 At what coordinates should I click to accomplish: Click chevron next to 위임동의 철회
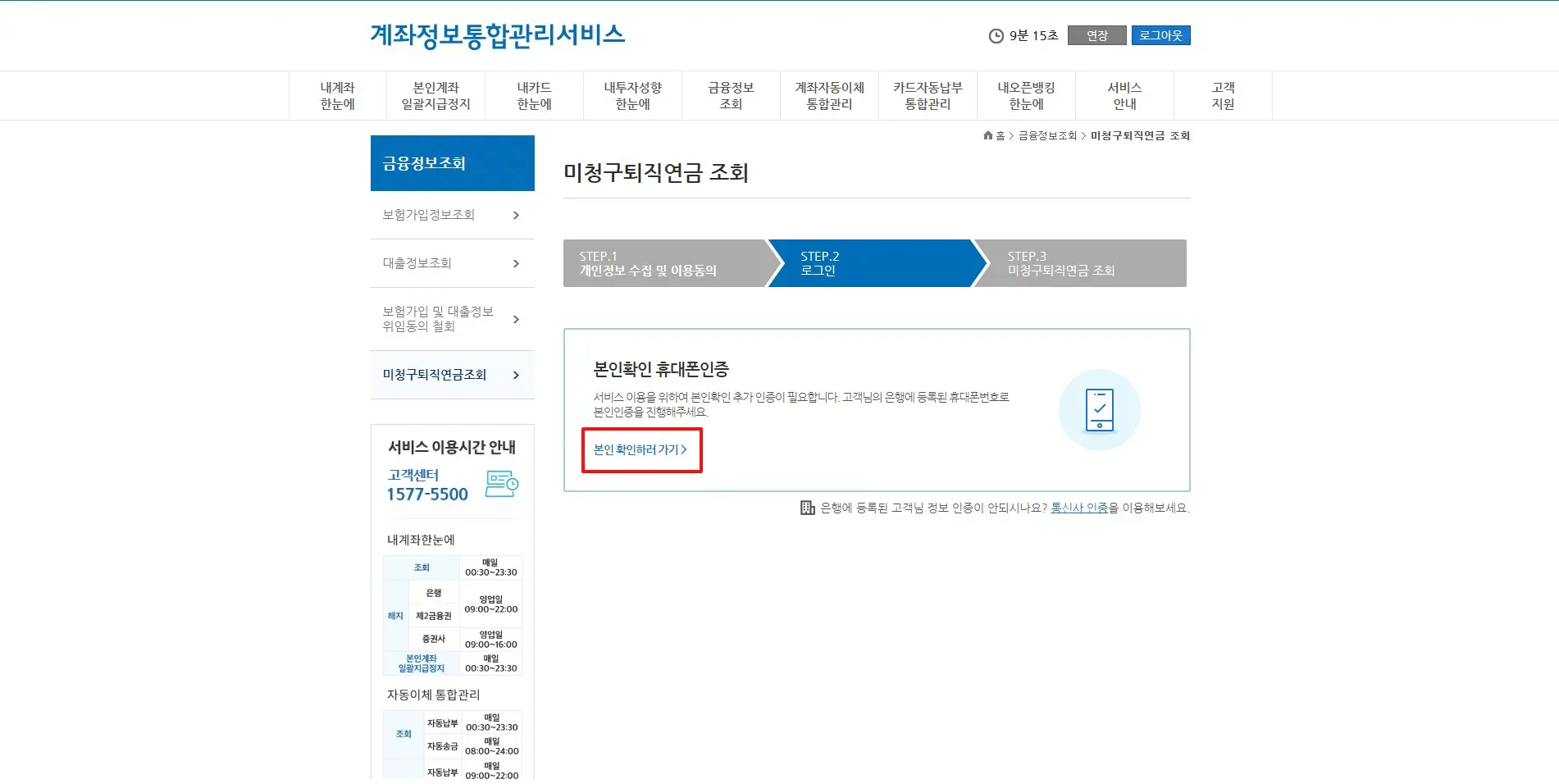(x=516, y=319)
